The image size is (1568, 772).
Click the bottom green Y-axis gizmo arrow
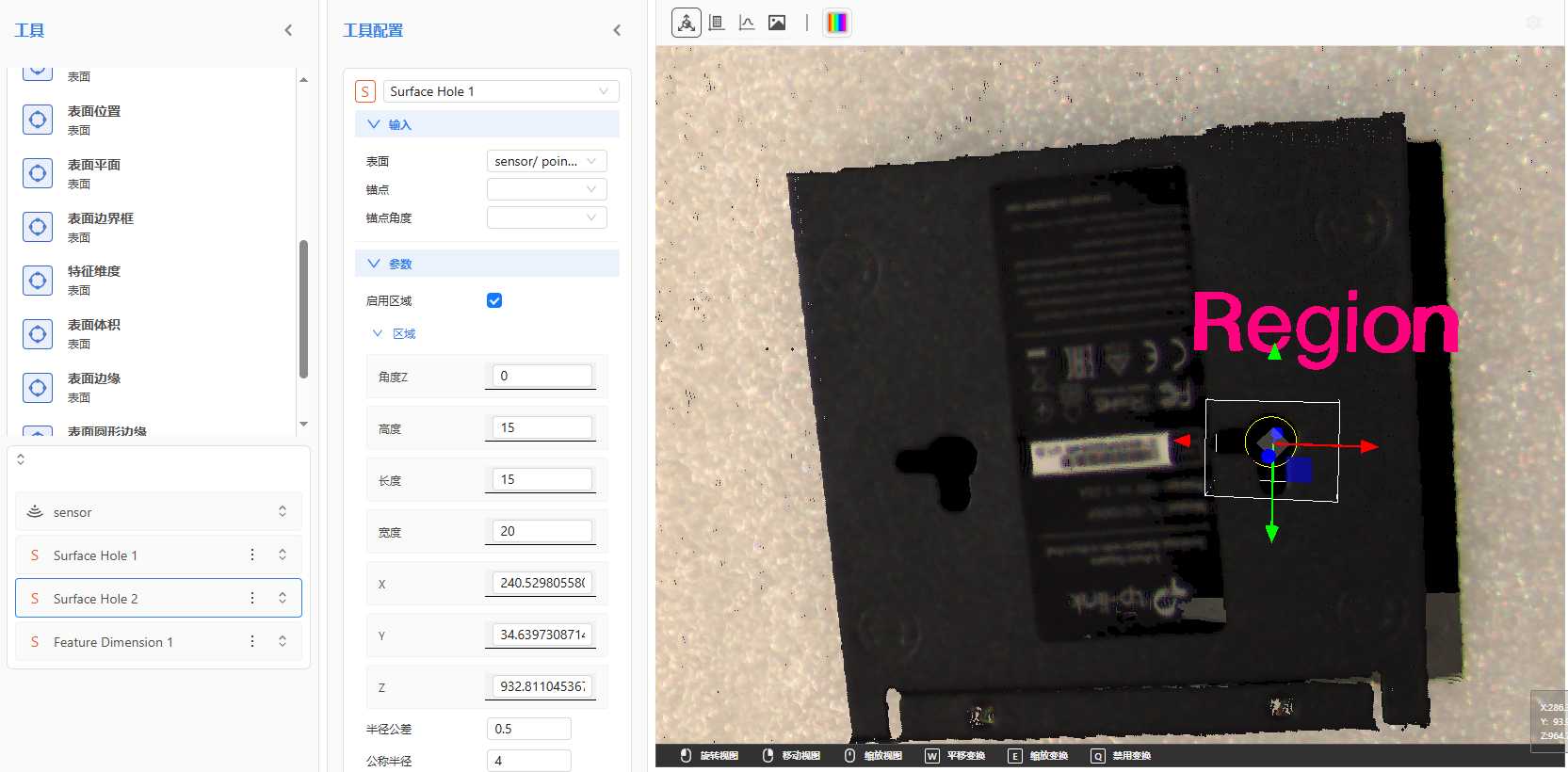1272,534
